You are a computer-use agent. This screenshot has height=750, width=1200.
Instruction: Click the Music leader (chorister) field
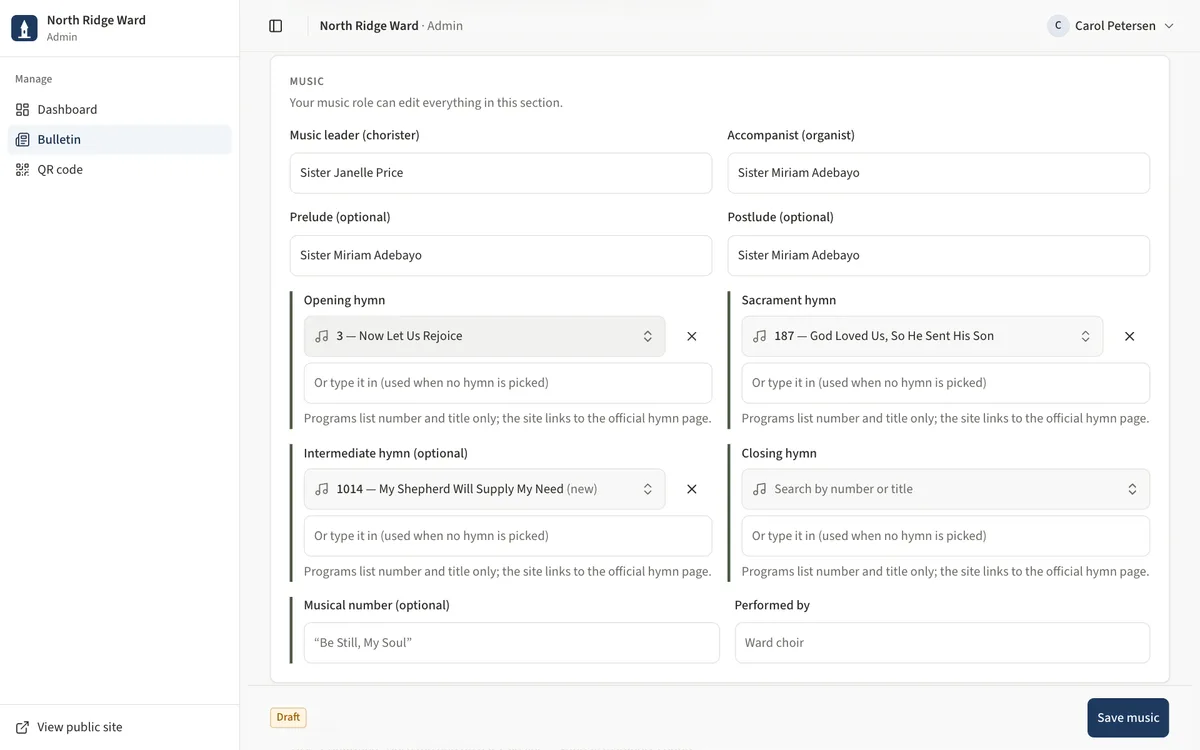pos(501,173)
